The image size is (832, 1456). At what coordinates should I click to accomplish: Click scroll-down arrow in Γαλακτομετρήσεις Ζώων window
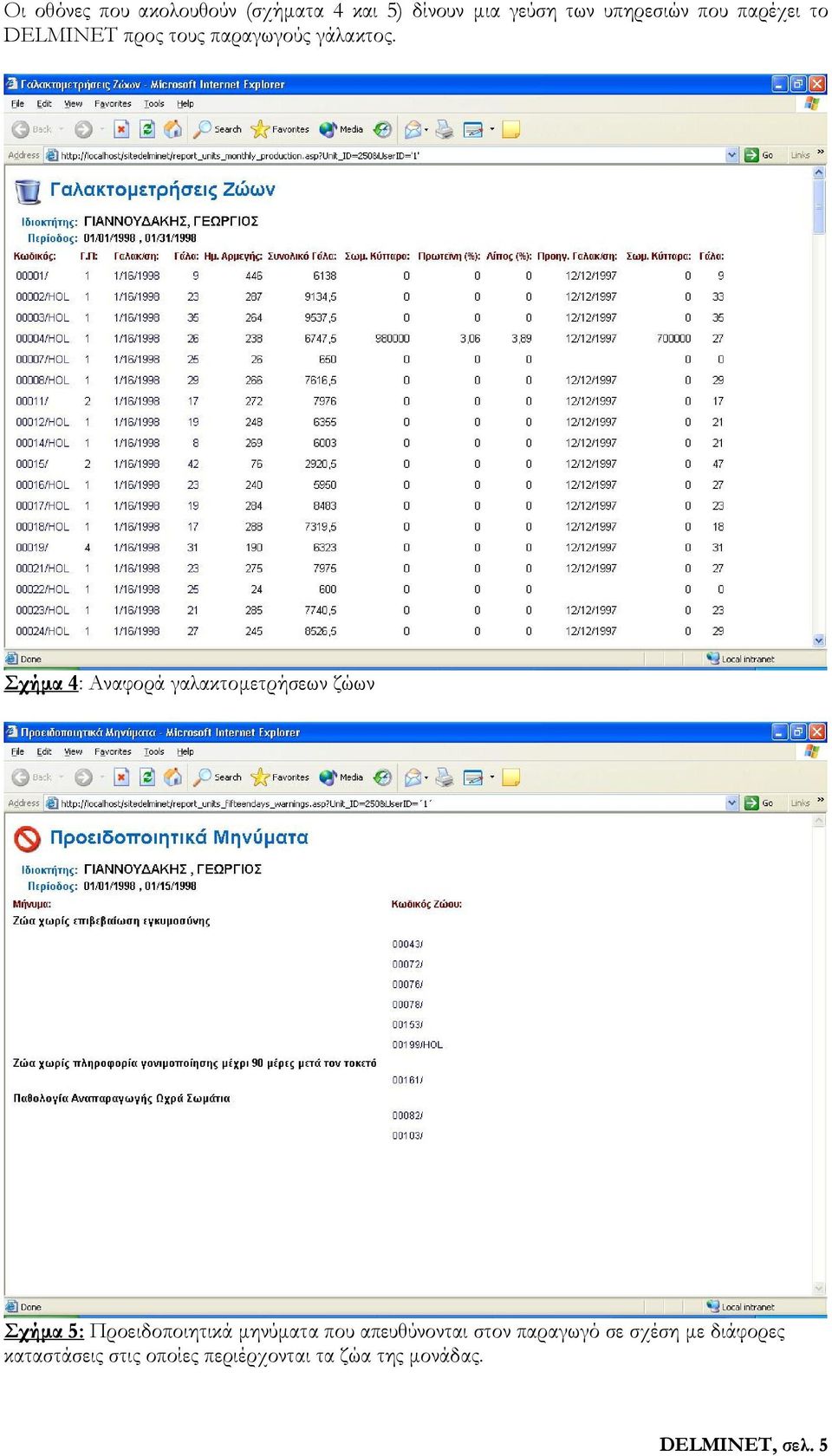[819, 640]
